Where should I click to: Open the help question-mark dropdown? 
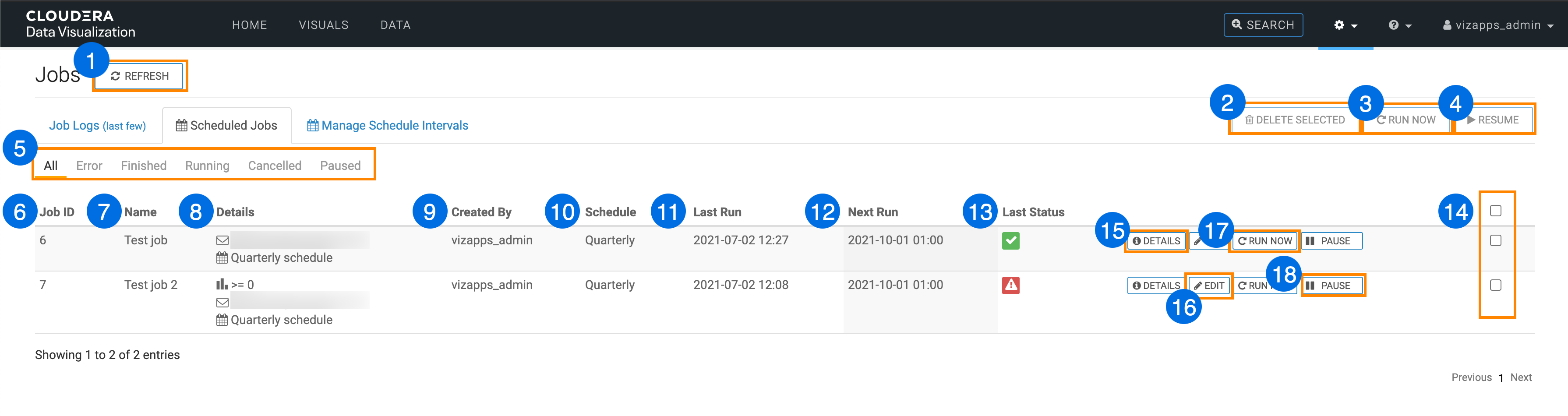point(1399,25)
